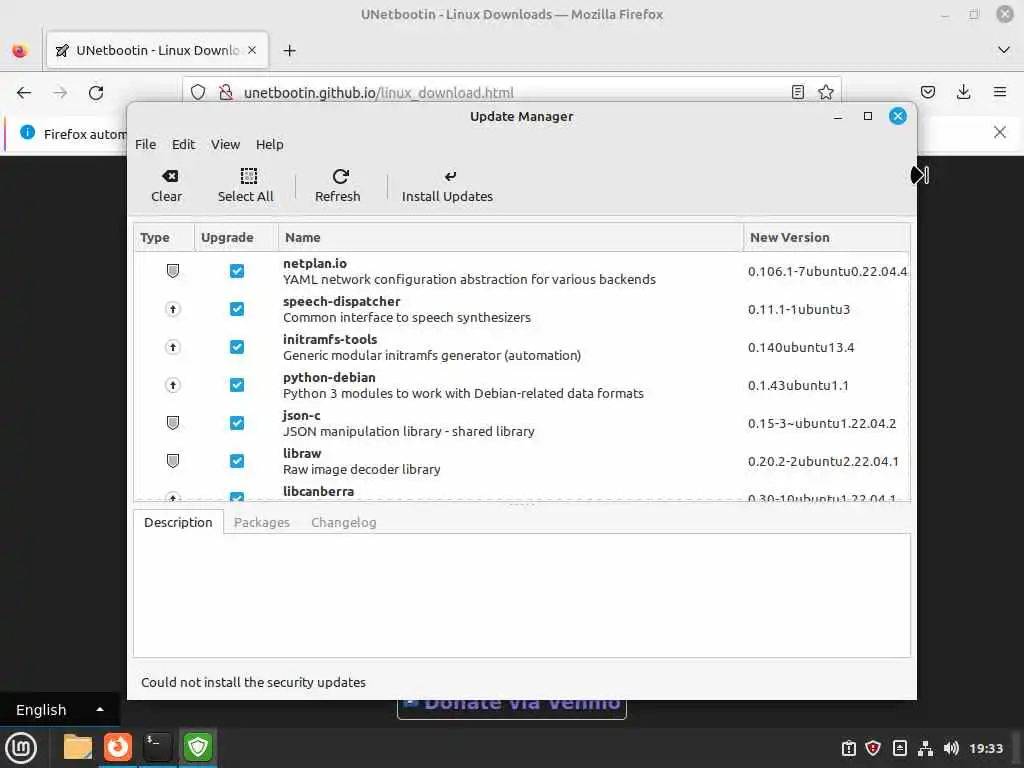Image resolution: width=1024 pixels, height=768 pixels.
Task: Click the insecure connection lock icon
Action: [x=225, y=92]
